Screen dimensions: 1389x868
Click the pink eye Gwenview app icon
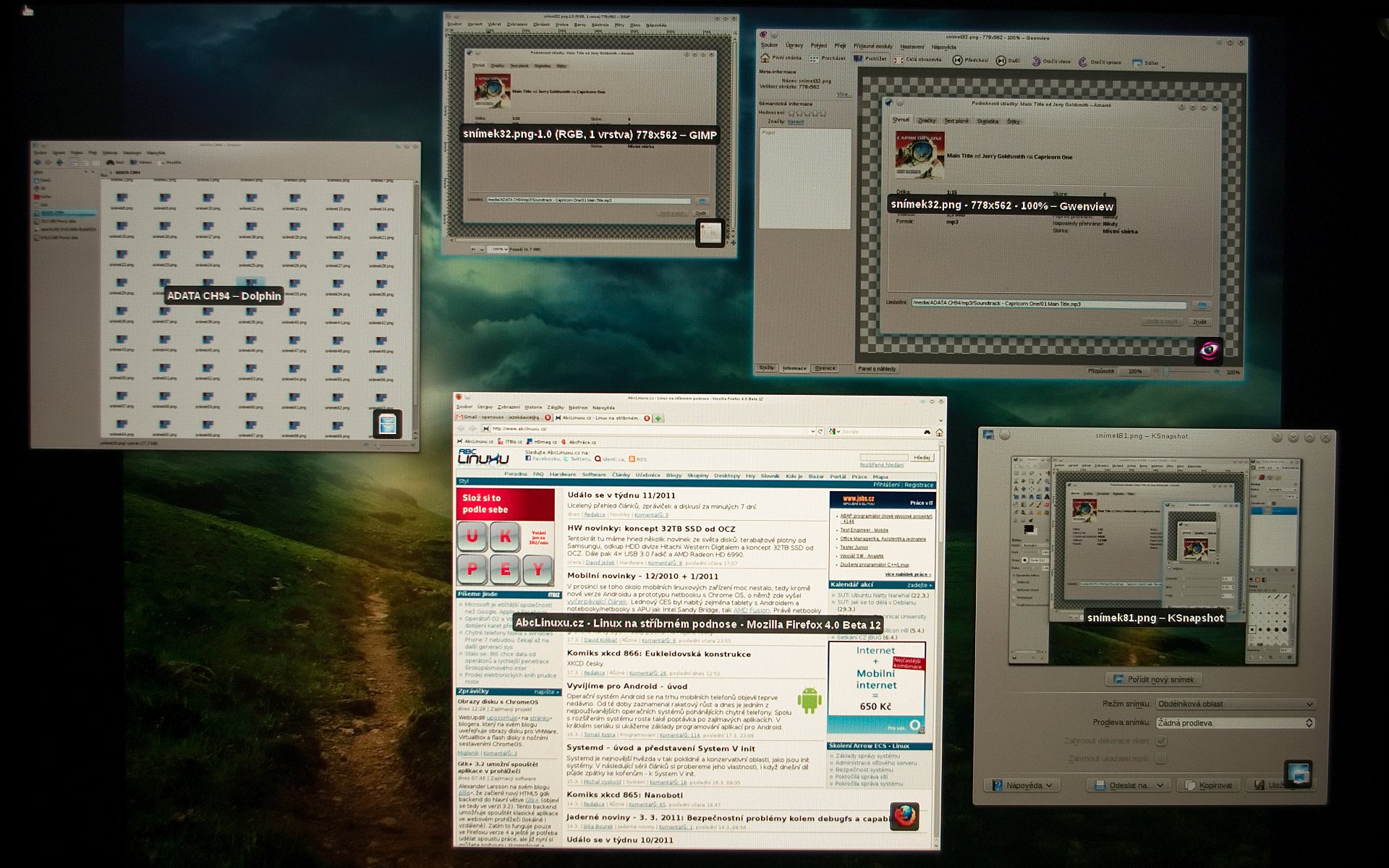point(1209,352)
